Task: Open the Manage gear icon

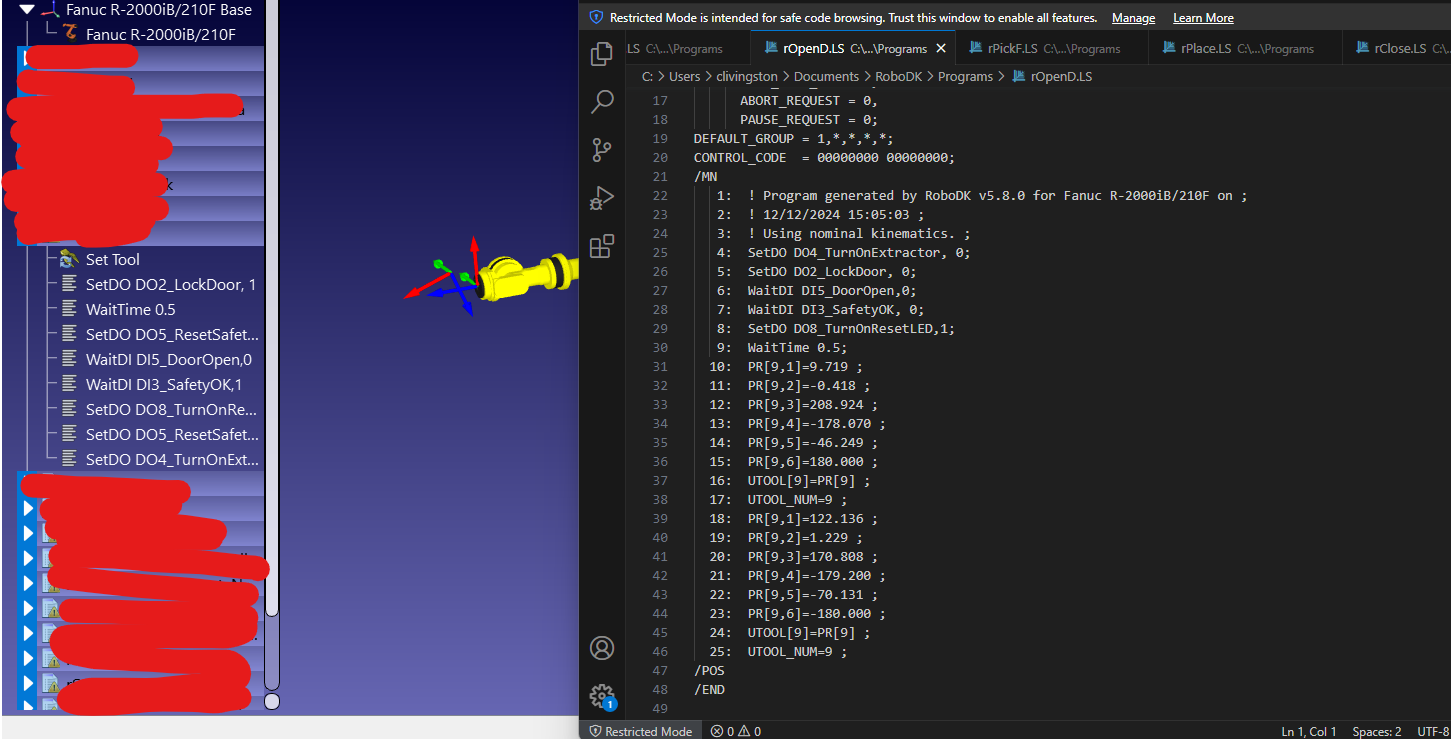Action: (602, 696)
